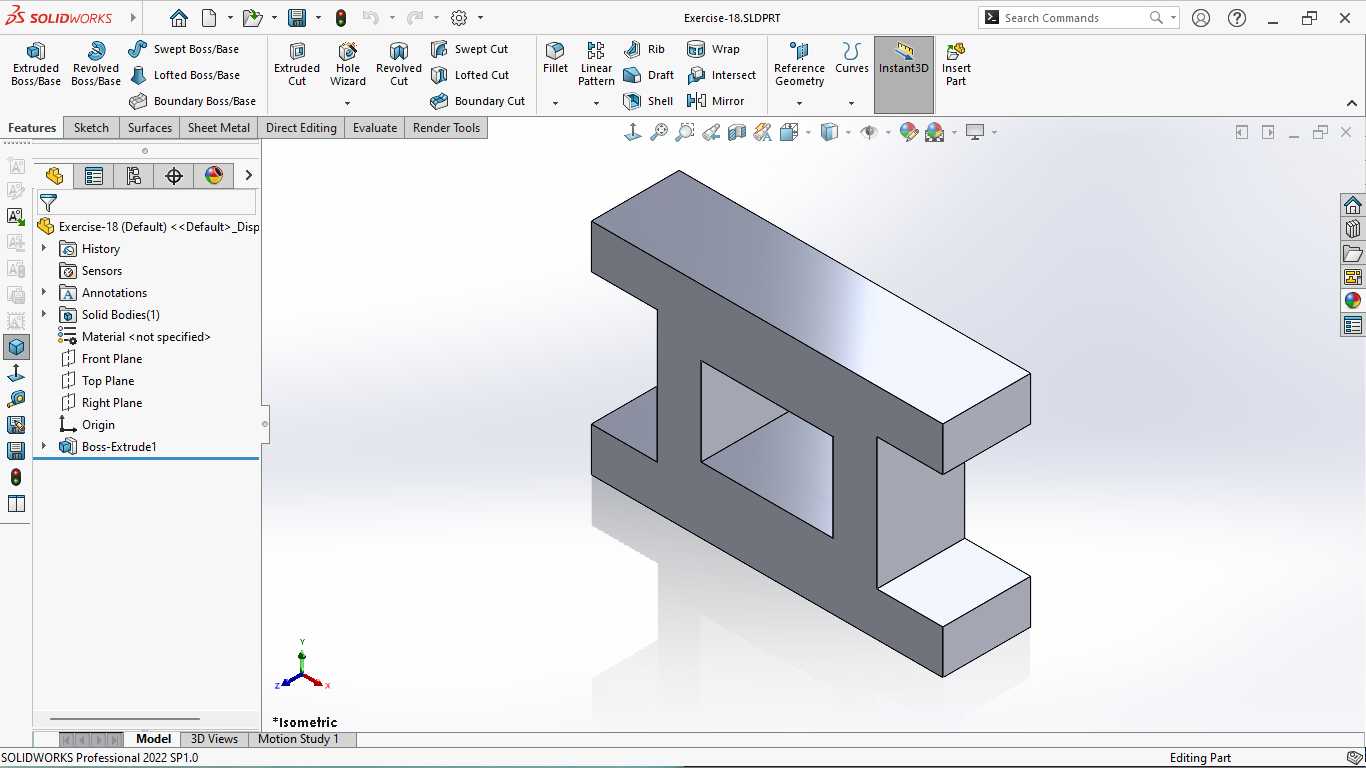Pick the Boundary Boss/Base tool
The image size is (1366, 768).
point(193,101)
